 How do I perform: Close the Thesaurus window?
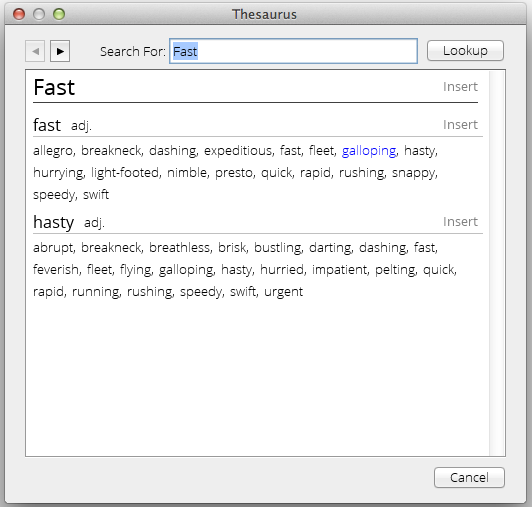[19, 14]
